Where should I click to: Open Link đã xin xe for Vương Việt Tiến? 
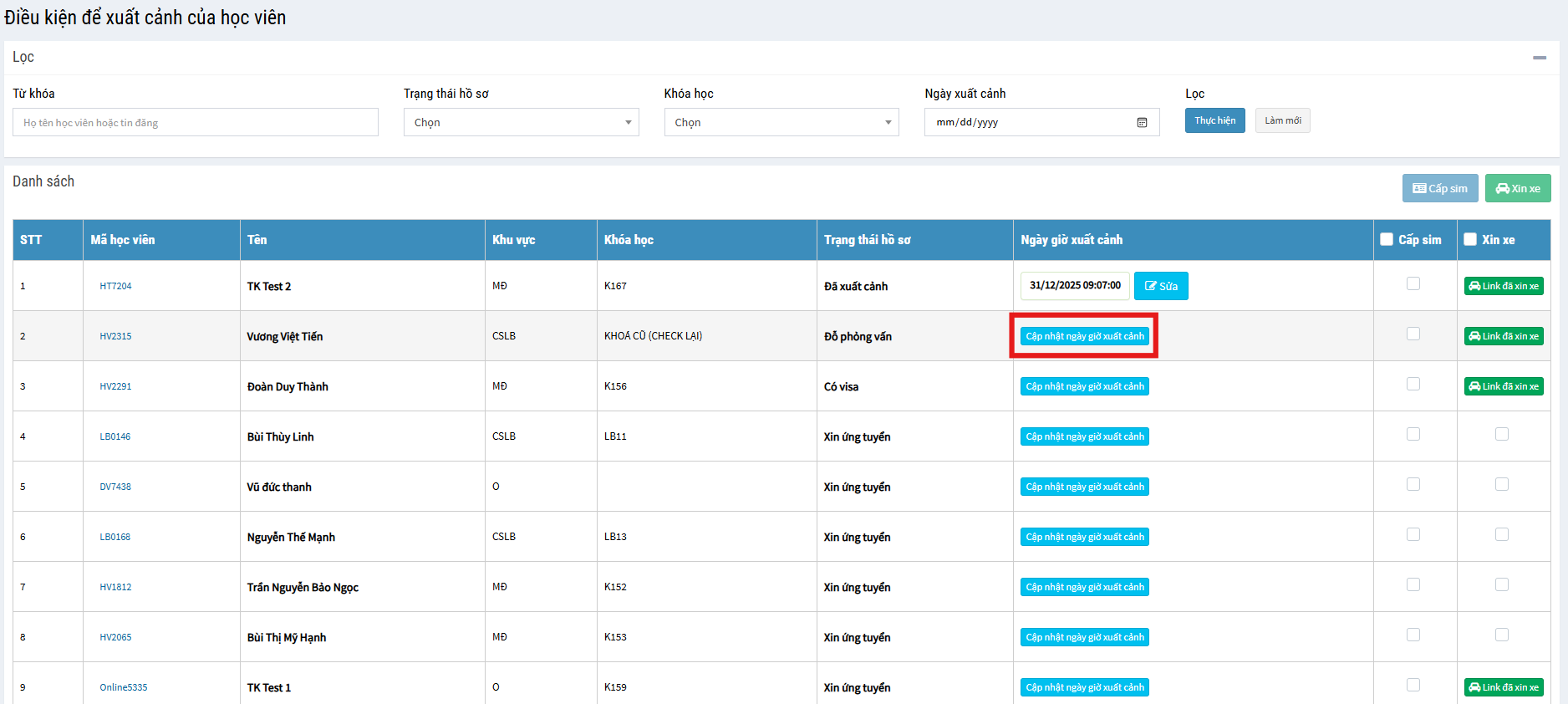pos(1503,336)
